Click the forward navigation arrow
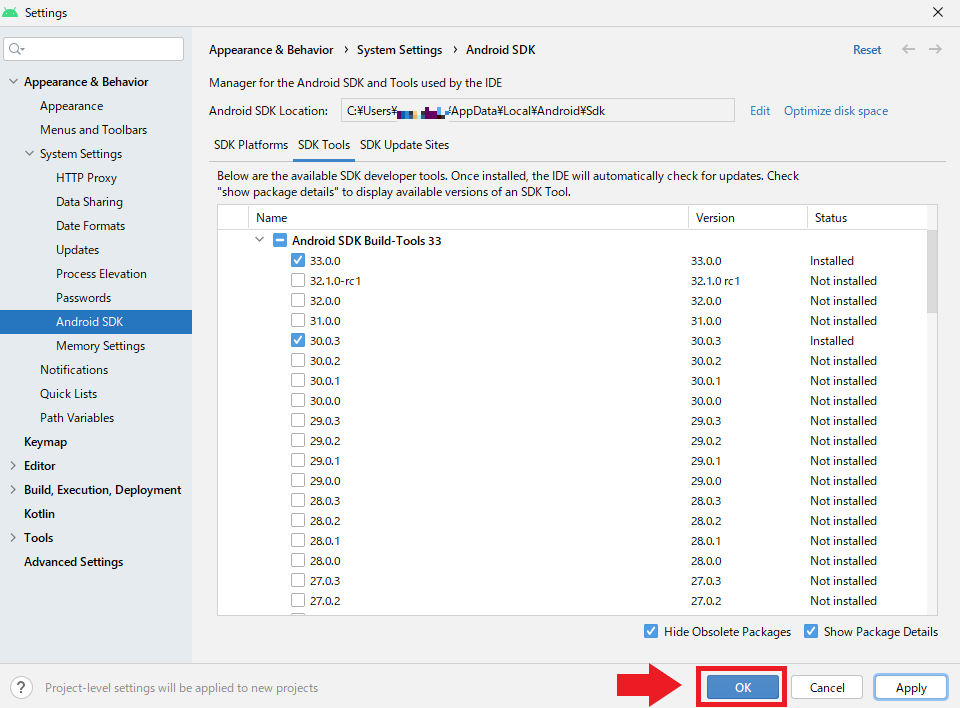960x708 pixels. point(935,50)
